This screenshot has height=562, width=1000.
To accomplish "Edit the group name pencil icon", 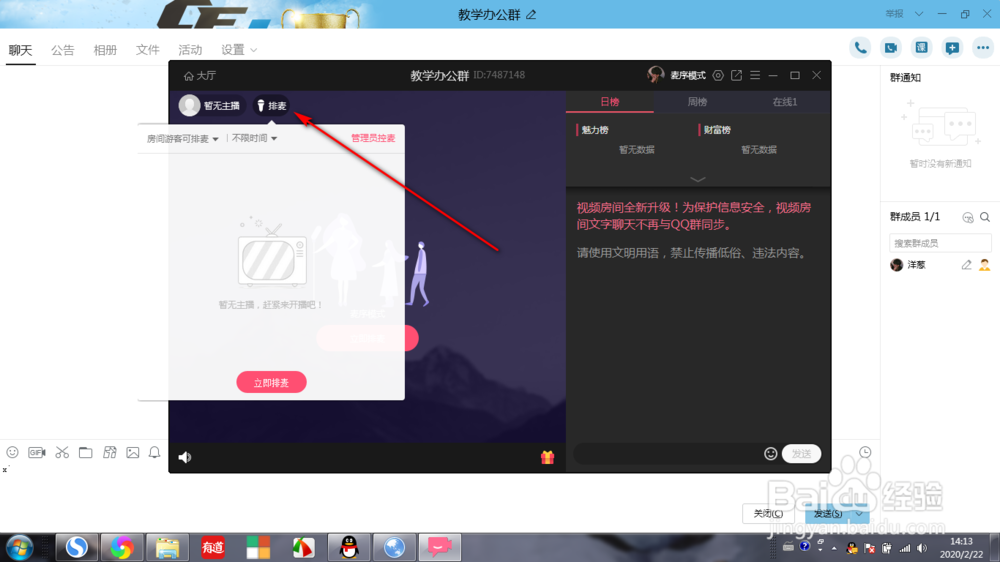I will coord(531,15).
